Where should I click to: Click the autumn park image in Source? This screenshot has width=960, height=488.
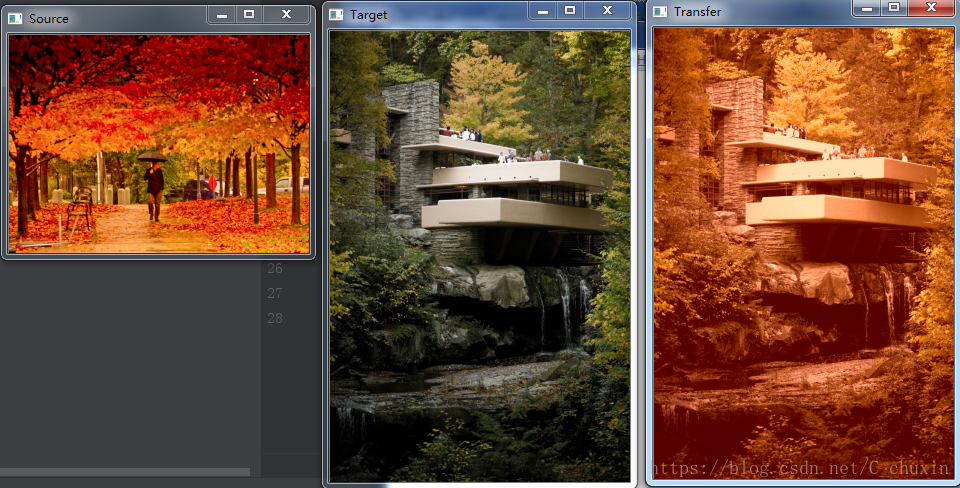[159, 144]
